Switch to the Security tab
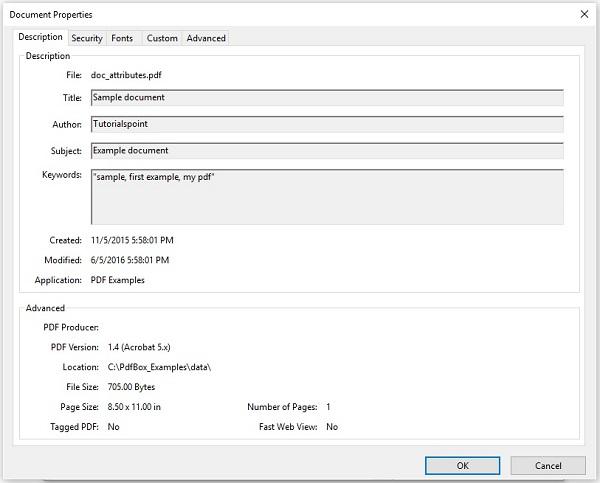 [87, 38]
